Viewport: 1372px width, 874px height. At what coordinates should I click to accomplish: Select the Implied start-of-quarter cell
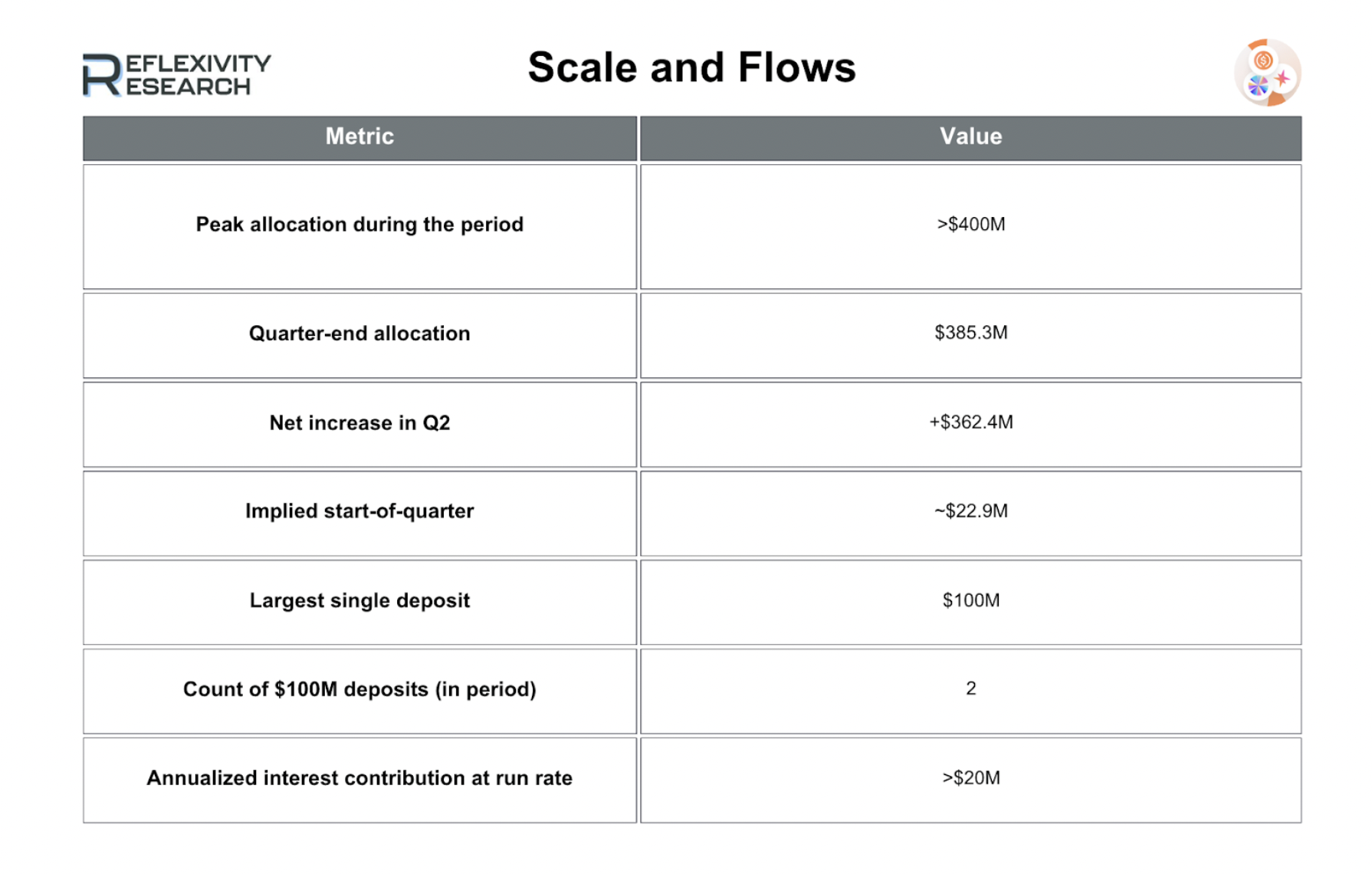359,511
